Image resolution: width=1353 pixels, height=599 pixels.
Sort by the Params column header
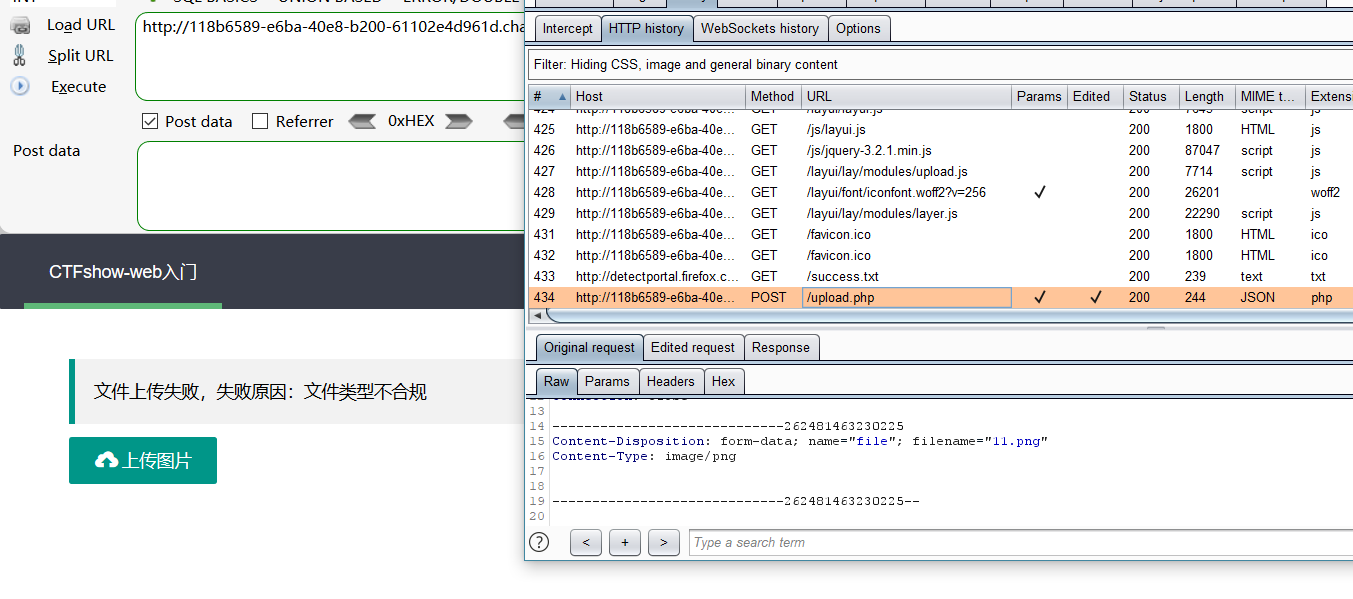1039,97
